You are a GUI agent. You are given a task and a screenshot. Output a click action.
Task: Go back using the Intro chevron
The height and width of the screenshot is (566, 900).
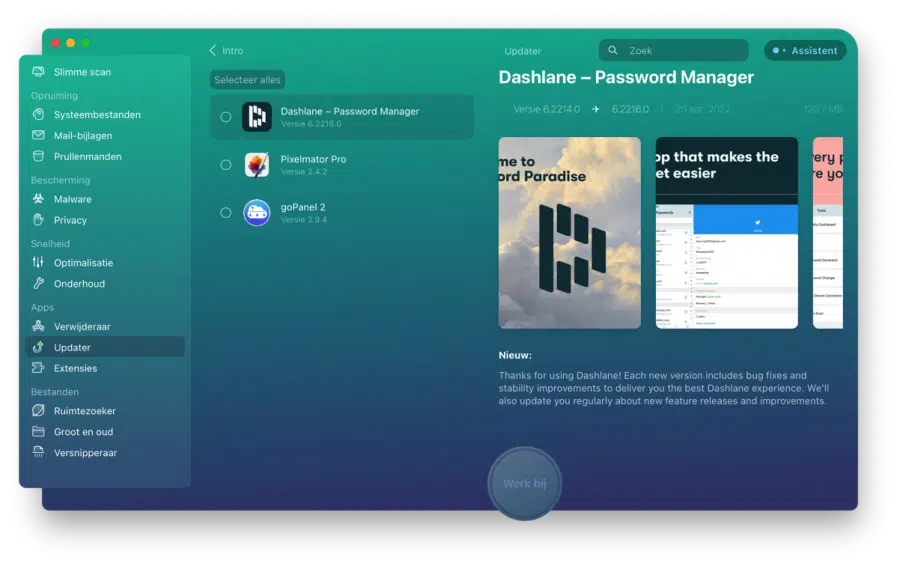(213, 51)
